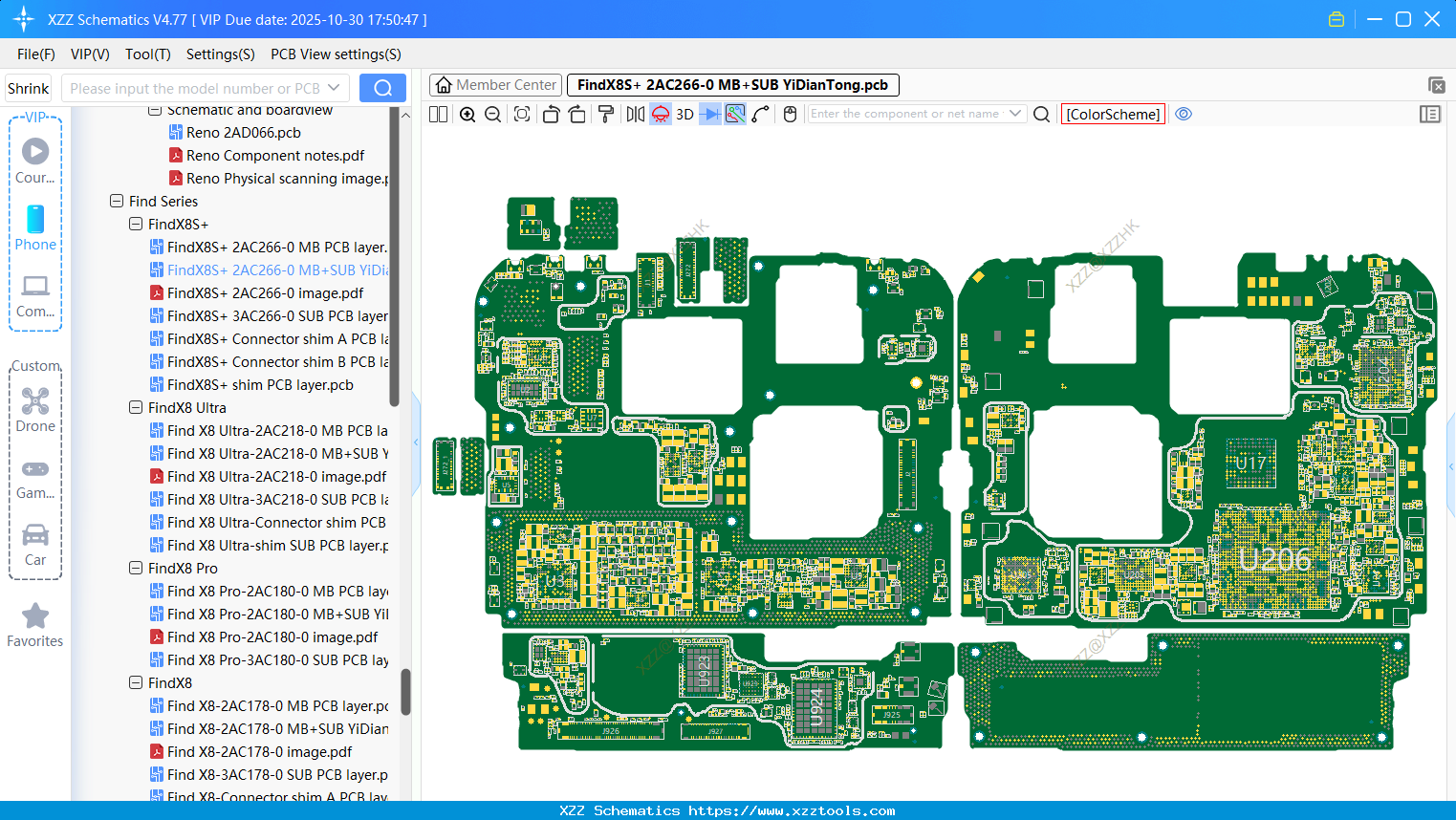Open the ColorScheme selector
The height and width of the screenshot is (820, 1456).
[1113, 114]
